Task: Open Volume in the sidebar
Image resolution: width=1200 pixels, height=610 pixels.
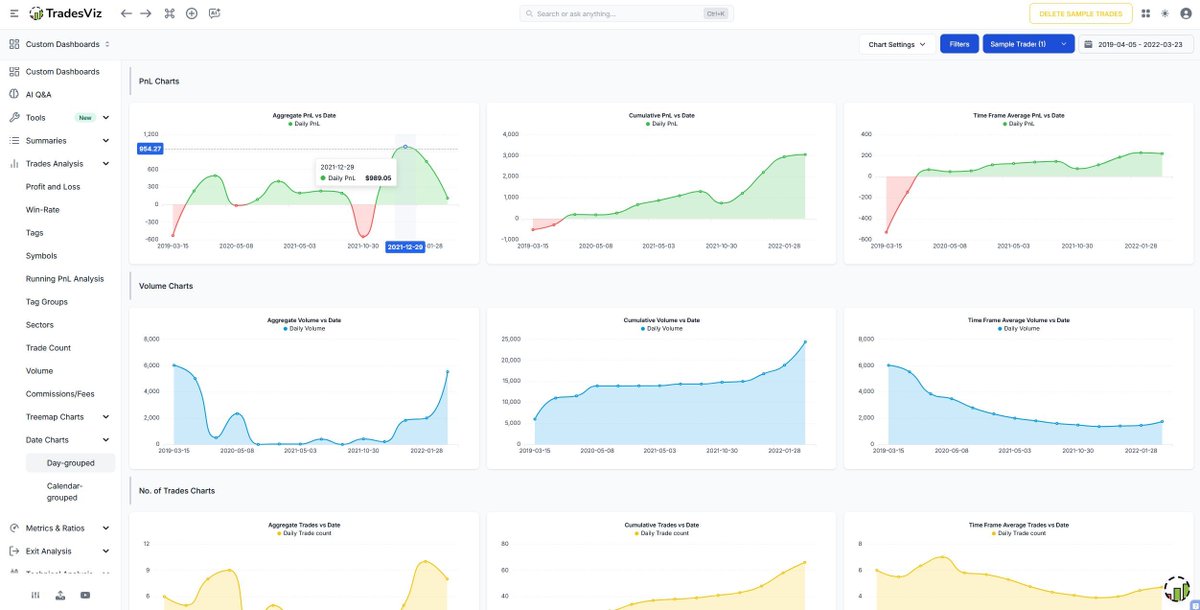Action: 40,371
